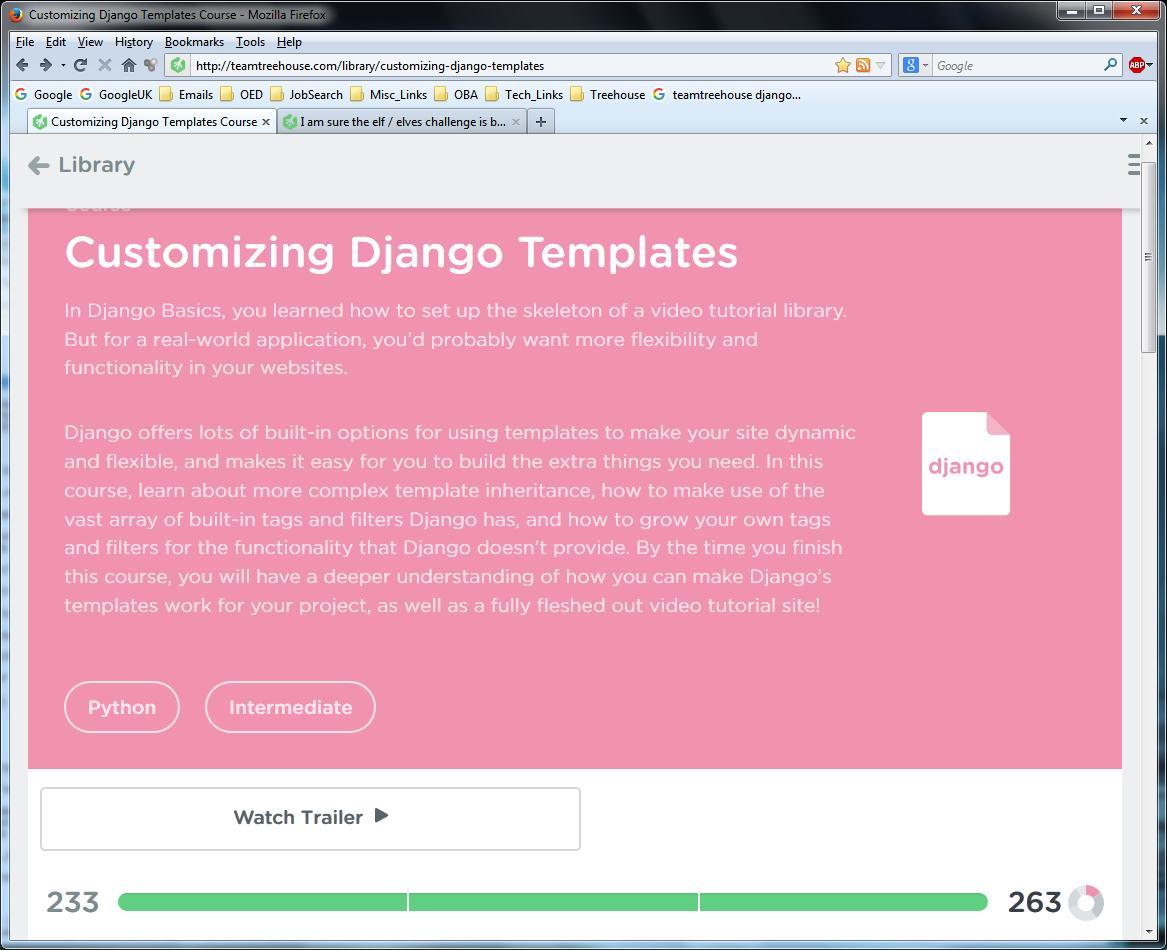This screenshot has width=1167, height=950.
Task: Open the Bookmarks menu
Action: [x=194, y=42]
